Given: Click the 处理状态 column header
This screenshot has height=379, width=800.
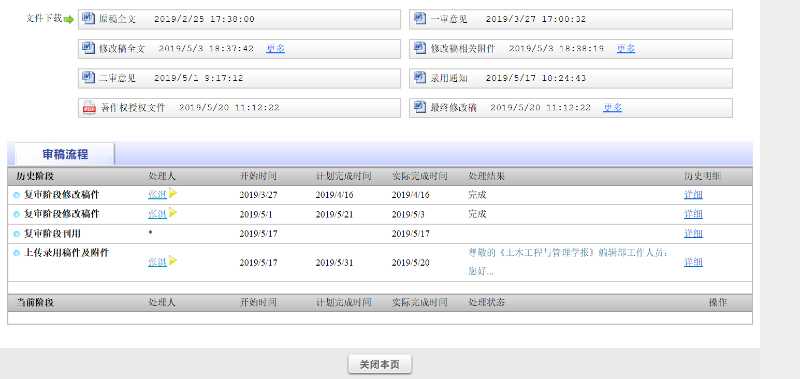Looking at the screenshot, I should coord(486,302).
